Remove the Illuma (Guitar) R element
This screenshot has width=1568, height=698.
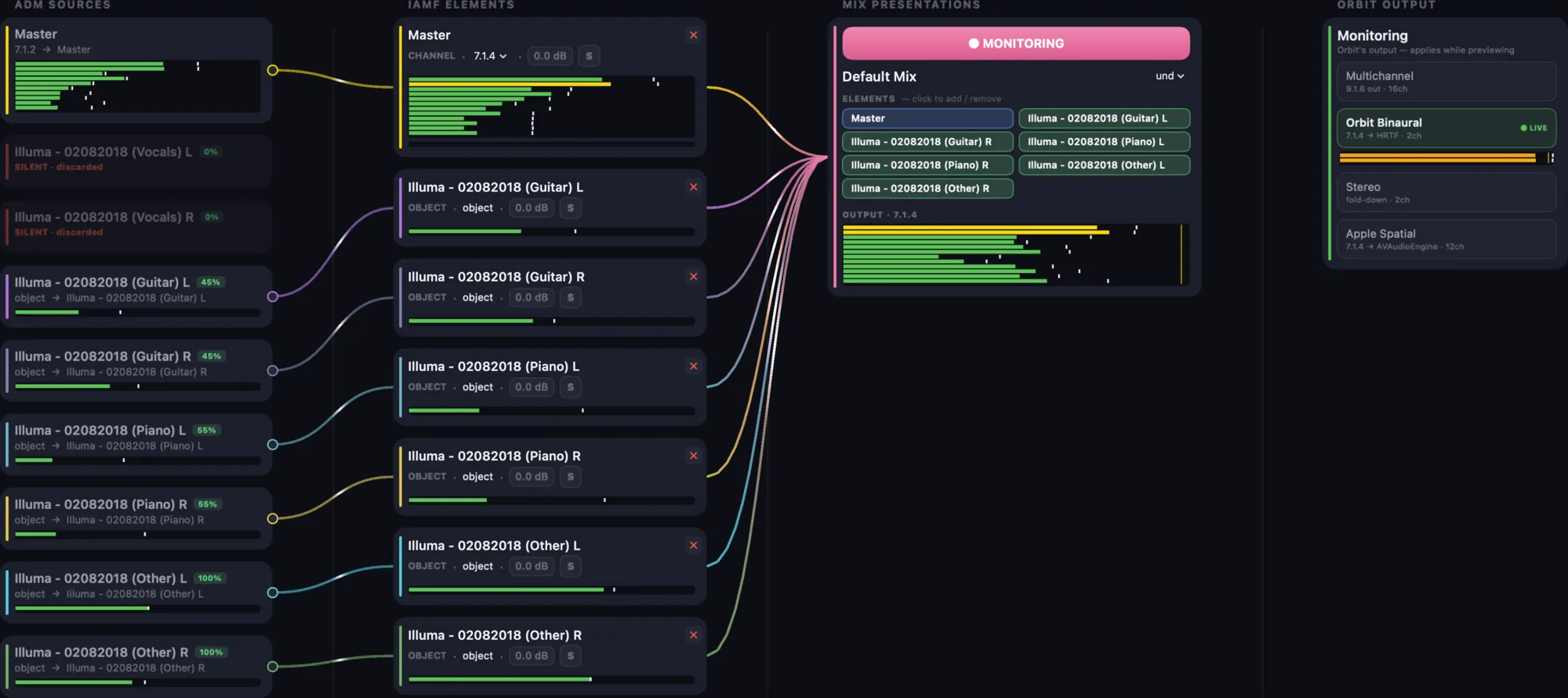[x=693, y=277]
